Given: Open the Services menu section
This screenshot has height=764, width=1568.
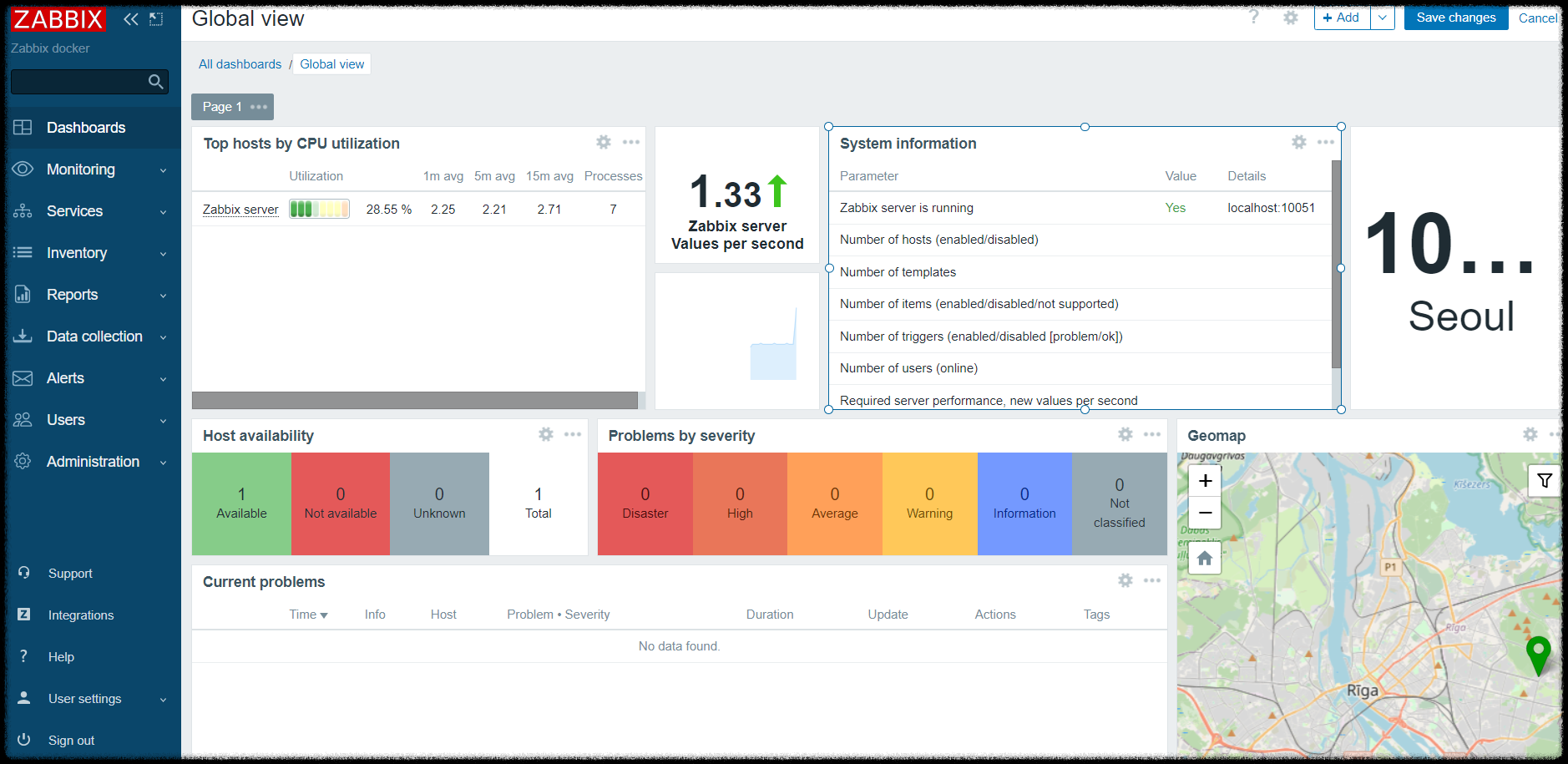Looking at the screenshot, I should tap(90, 211).
